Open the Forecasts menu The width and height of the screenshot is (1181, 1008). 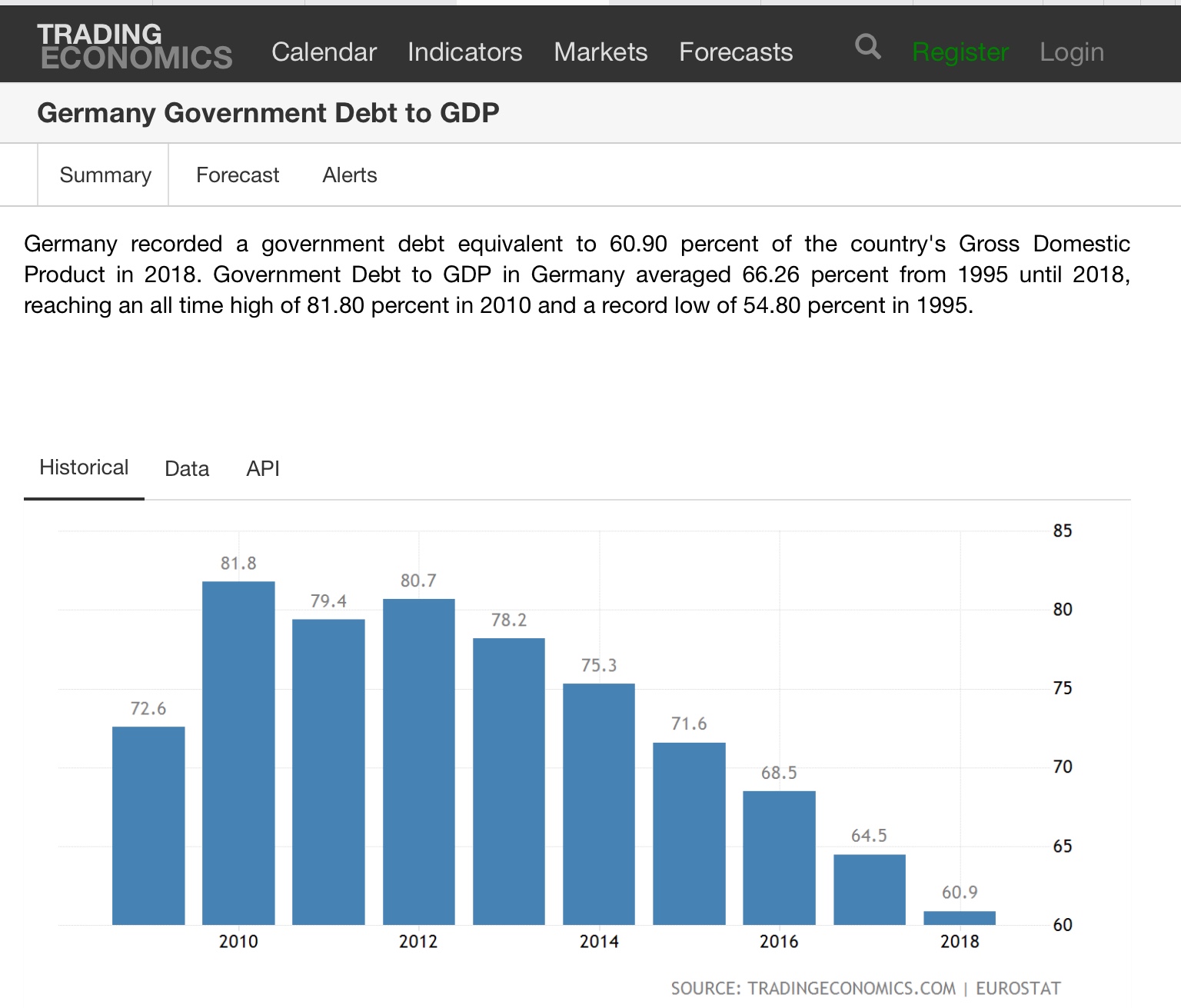736,52
